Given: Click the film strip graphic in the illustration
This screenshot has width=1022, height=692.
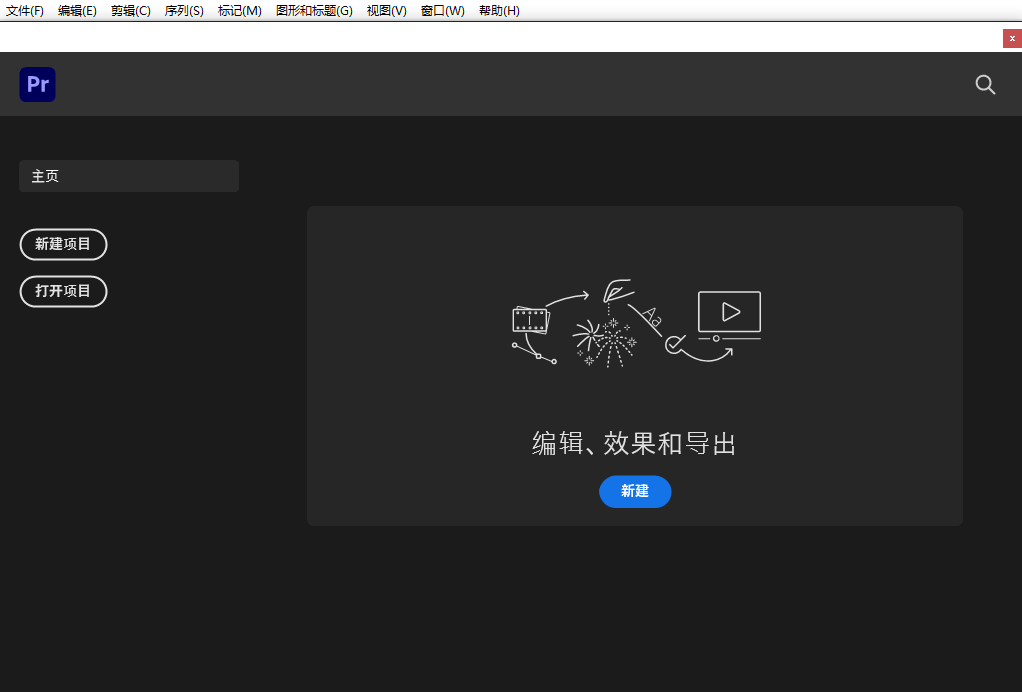Looking at the screenshot, I should pos(531,320).
